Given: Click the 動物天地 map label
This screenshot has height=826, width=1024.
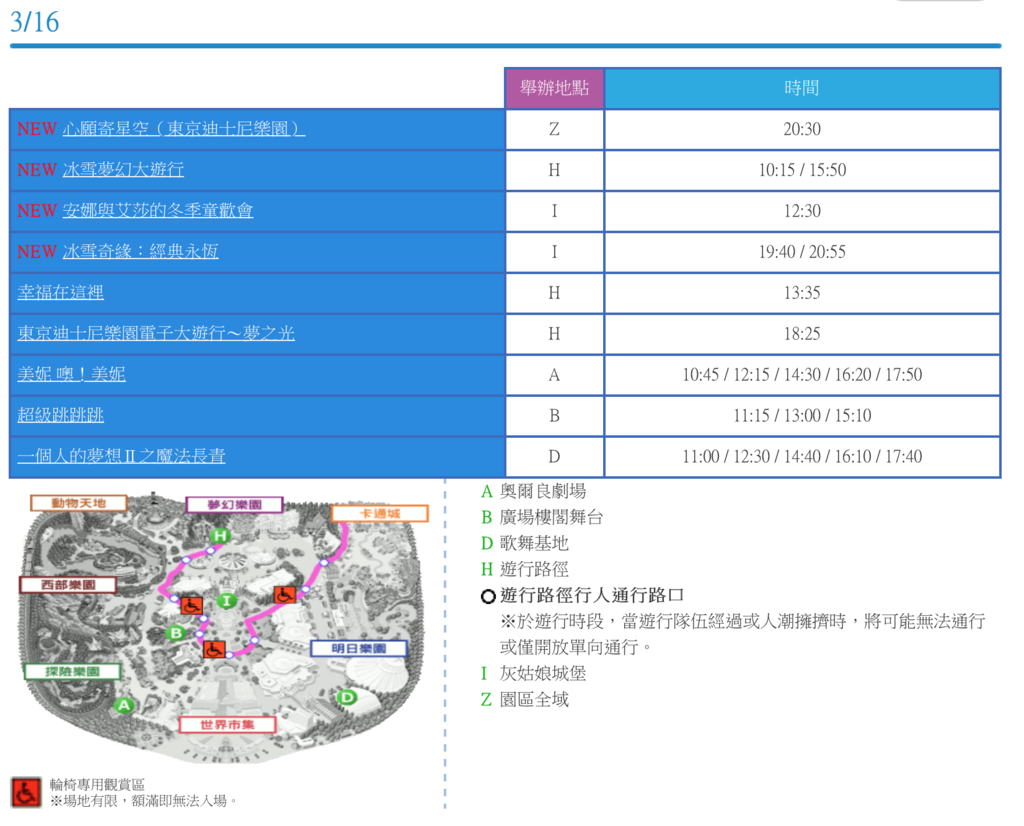Looking at the screenshot, I should (x=78, y=503).
